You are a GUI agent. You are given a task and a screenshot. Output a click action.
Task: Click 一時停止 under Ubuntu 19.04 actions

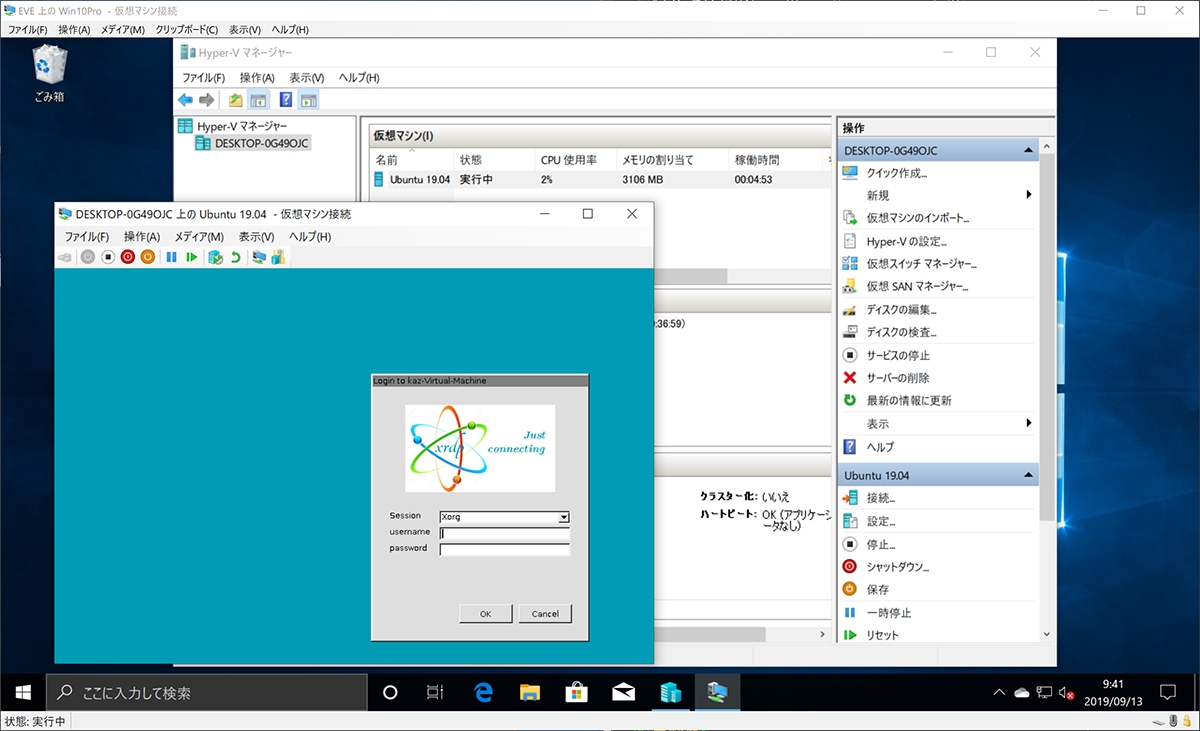(x=888, y=613)
